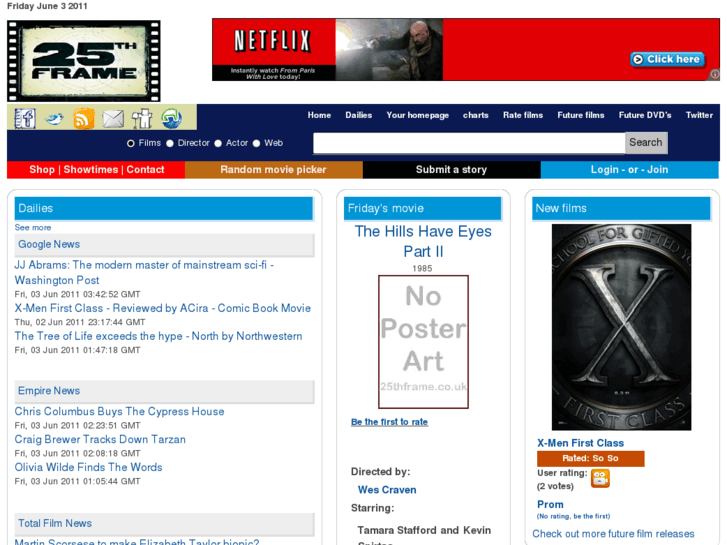This screenshot has height=545, width=727.
Task: Open Empire News section heading
Action: (49, 391)
